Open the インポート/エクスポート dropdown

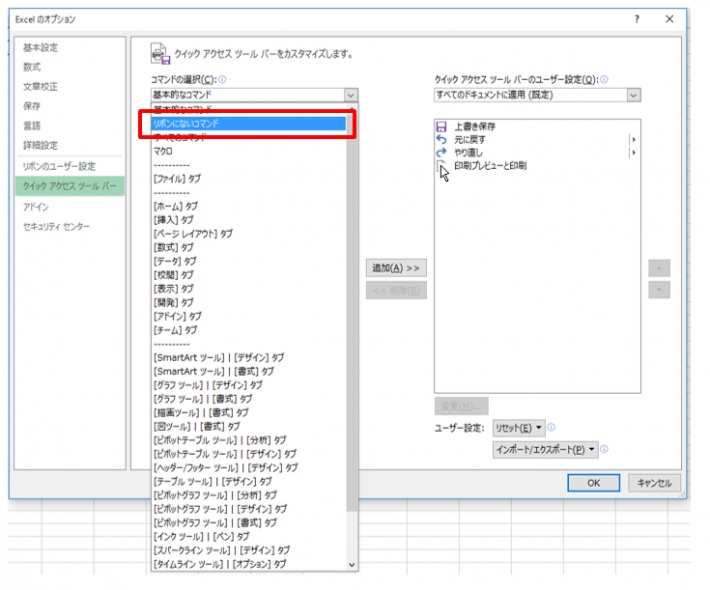coord(545,450)
